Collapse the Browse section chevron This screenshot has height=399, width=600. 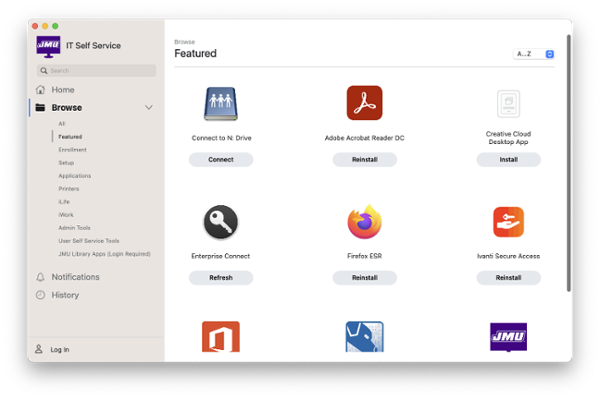pyautogui.click(x=149, y=107)
